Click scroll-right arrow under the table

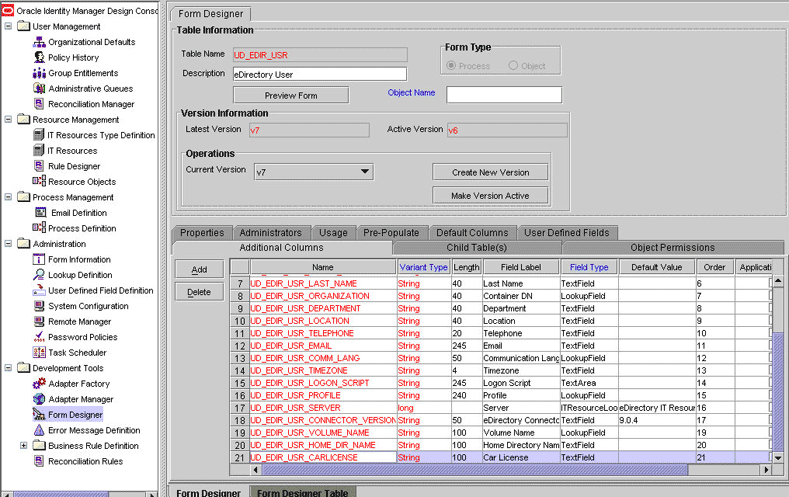[766, 470]
